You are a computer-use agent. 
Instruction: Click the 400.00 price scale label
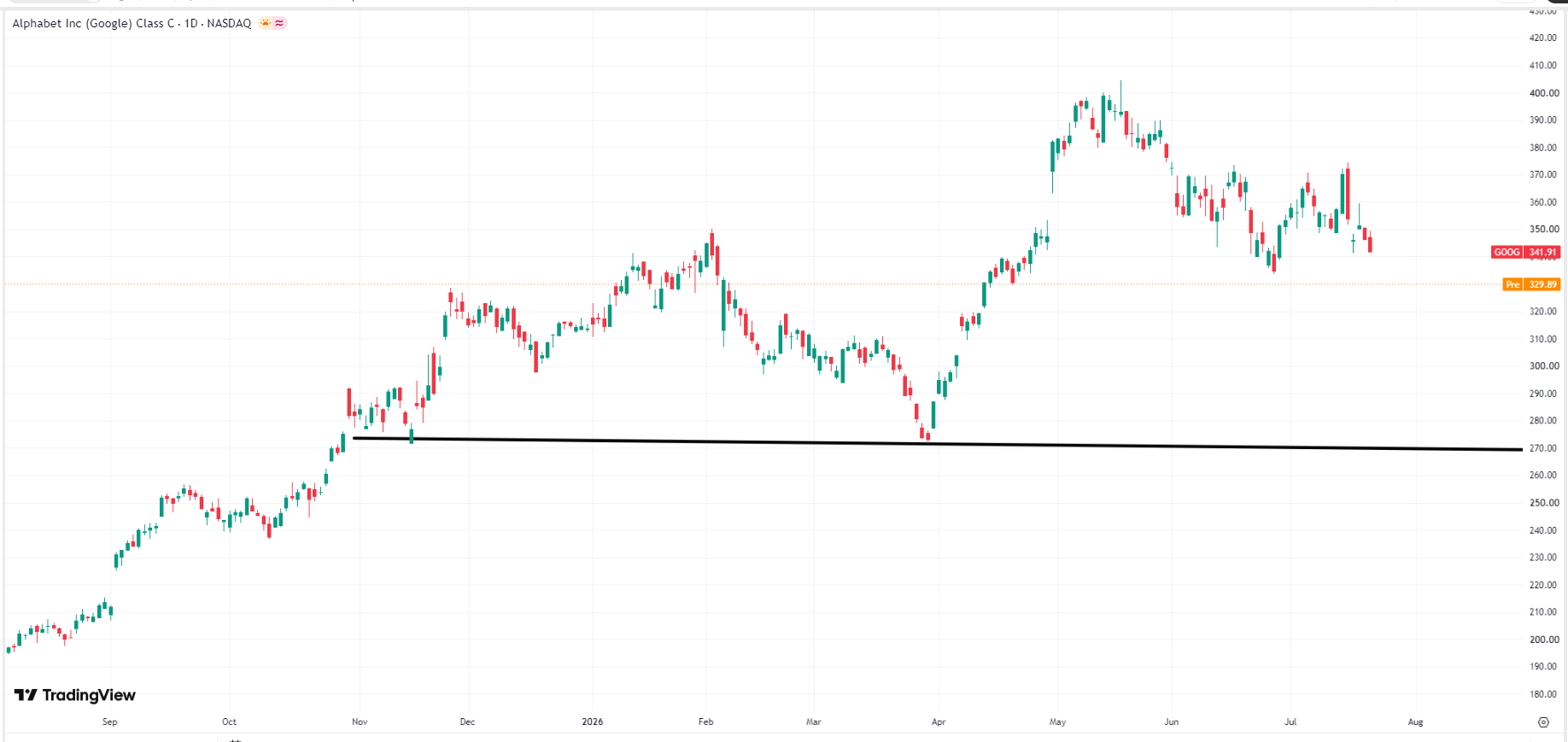click(x=1544, y=93)
